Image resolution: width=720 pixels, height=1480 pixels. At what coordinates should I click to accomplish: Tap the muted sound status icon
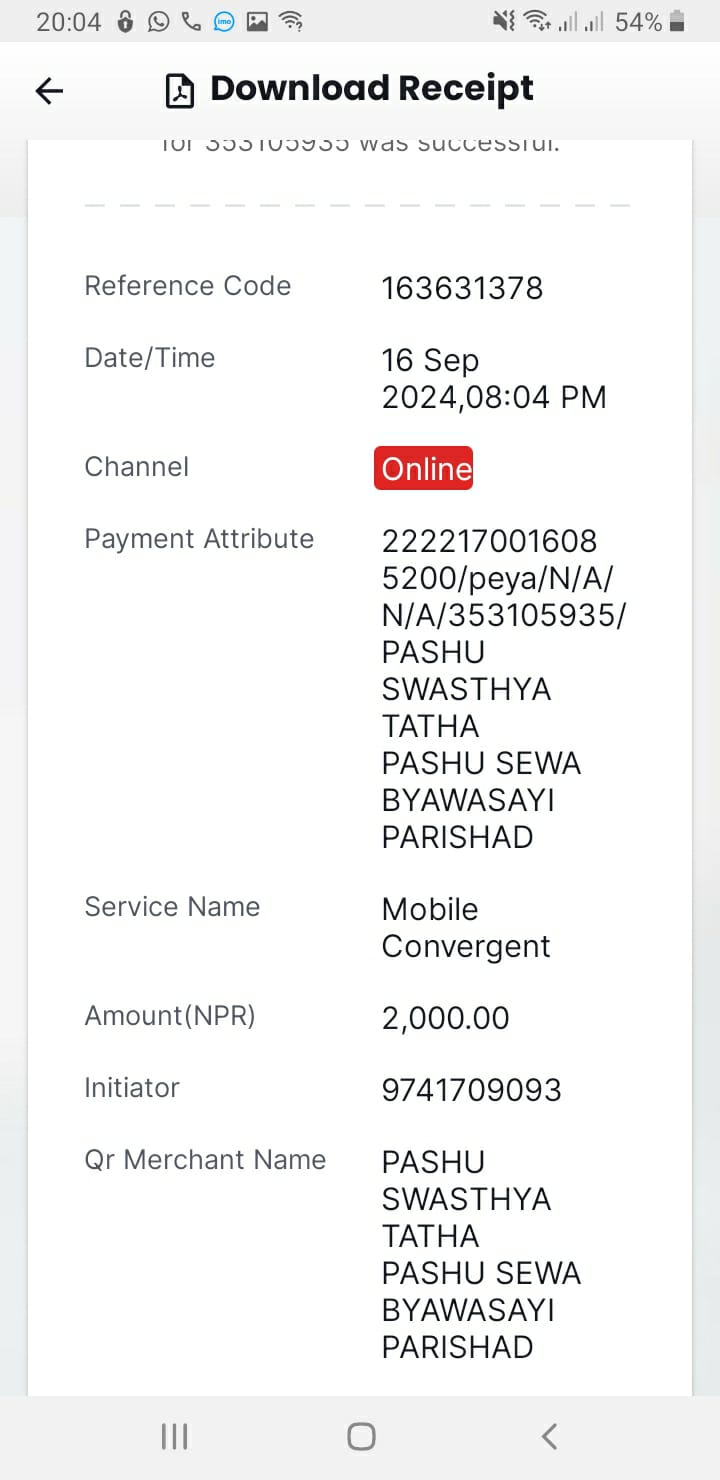point(504,21)
